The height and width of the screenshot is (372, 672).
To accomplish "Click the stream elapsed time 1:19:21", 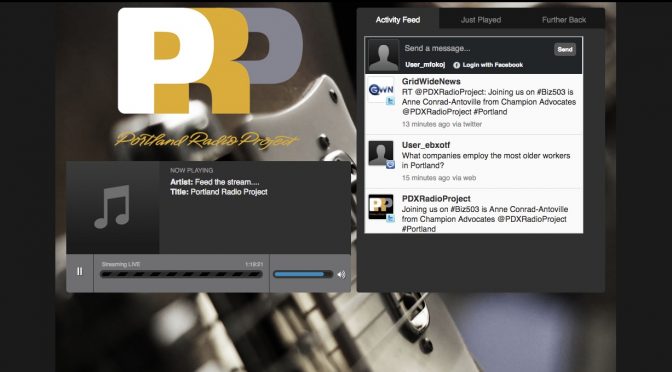I will click(x=254, y=264).
